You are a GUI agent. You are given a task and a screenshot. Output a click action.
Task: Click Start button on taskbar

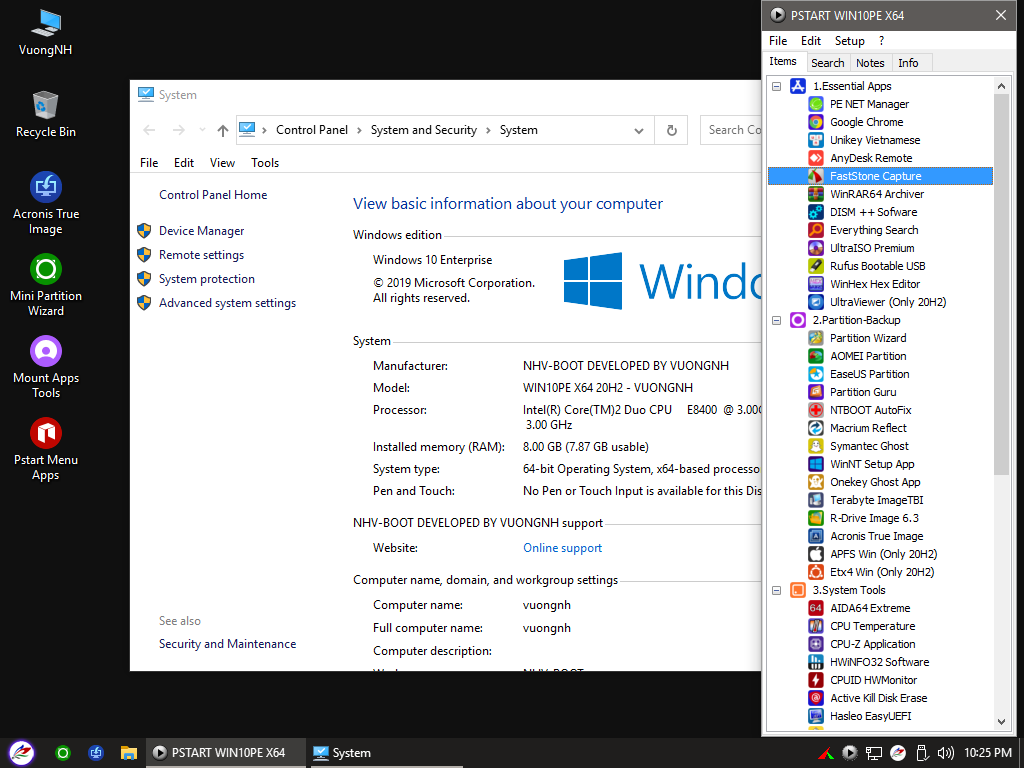(x=21, y=753)
